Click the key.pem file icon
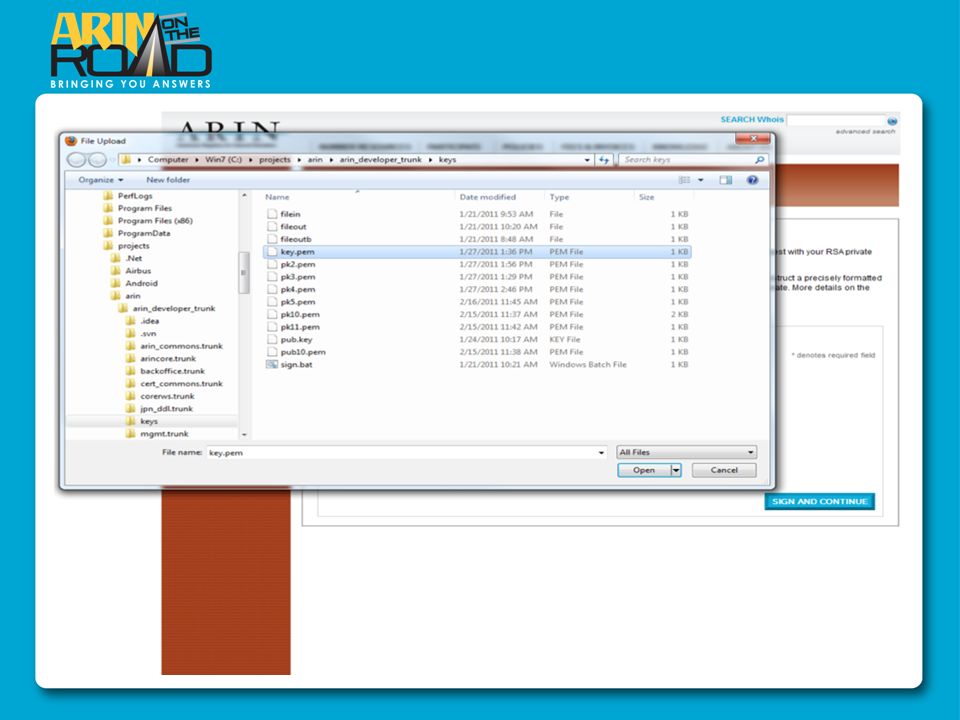 272,252
